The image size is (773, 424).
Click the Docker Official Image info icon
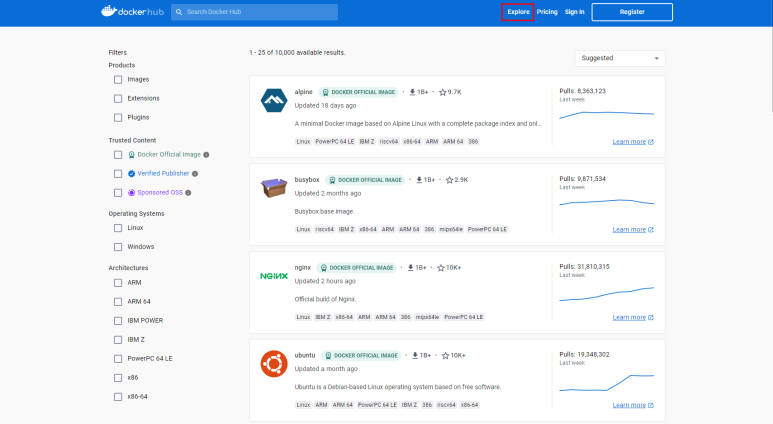(206, 155)
